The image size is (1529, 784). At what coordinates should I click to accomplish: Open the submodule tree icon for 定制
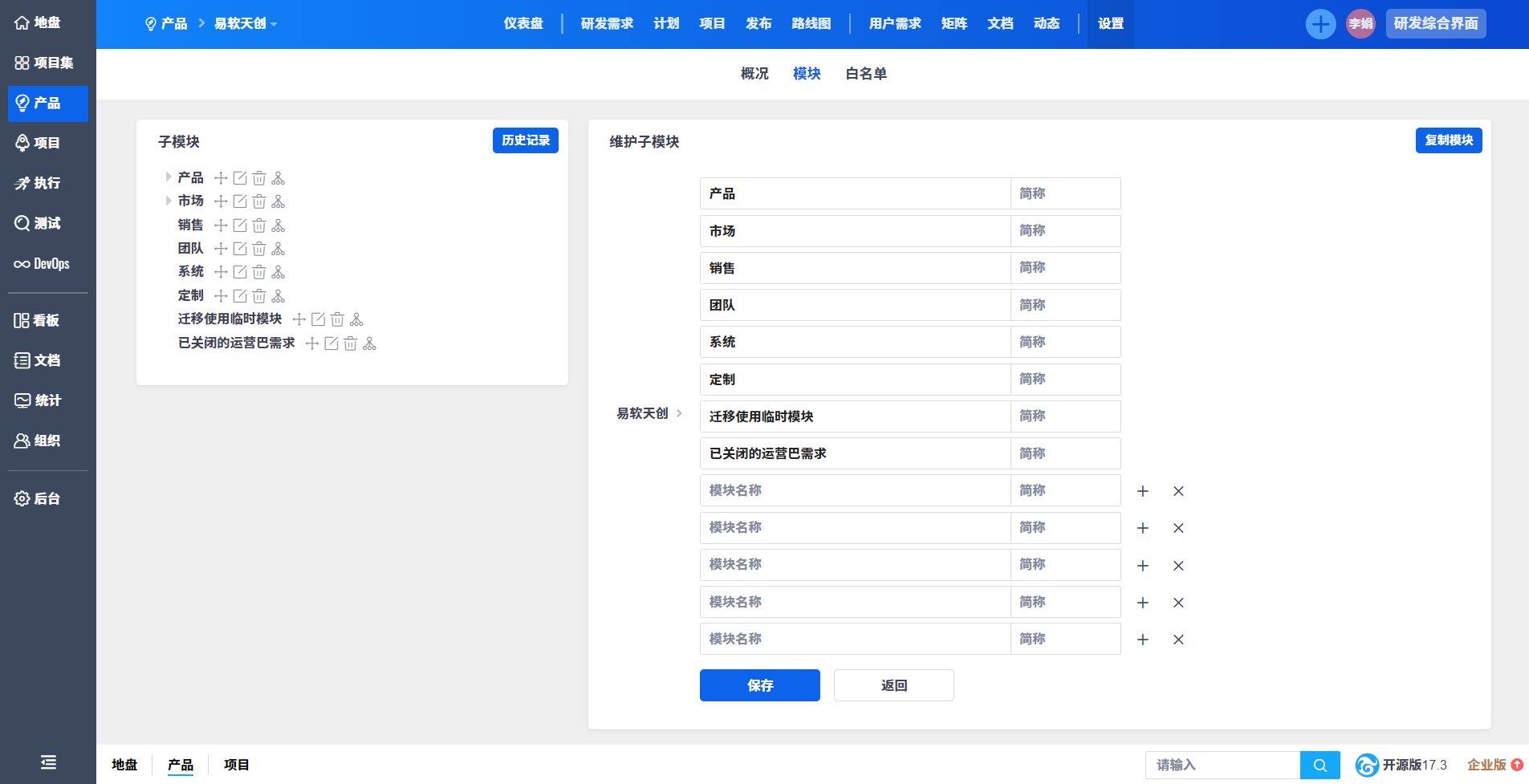click(279, 296)
